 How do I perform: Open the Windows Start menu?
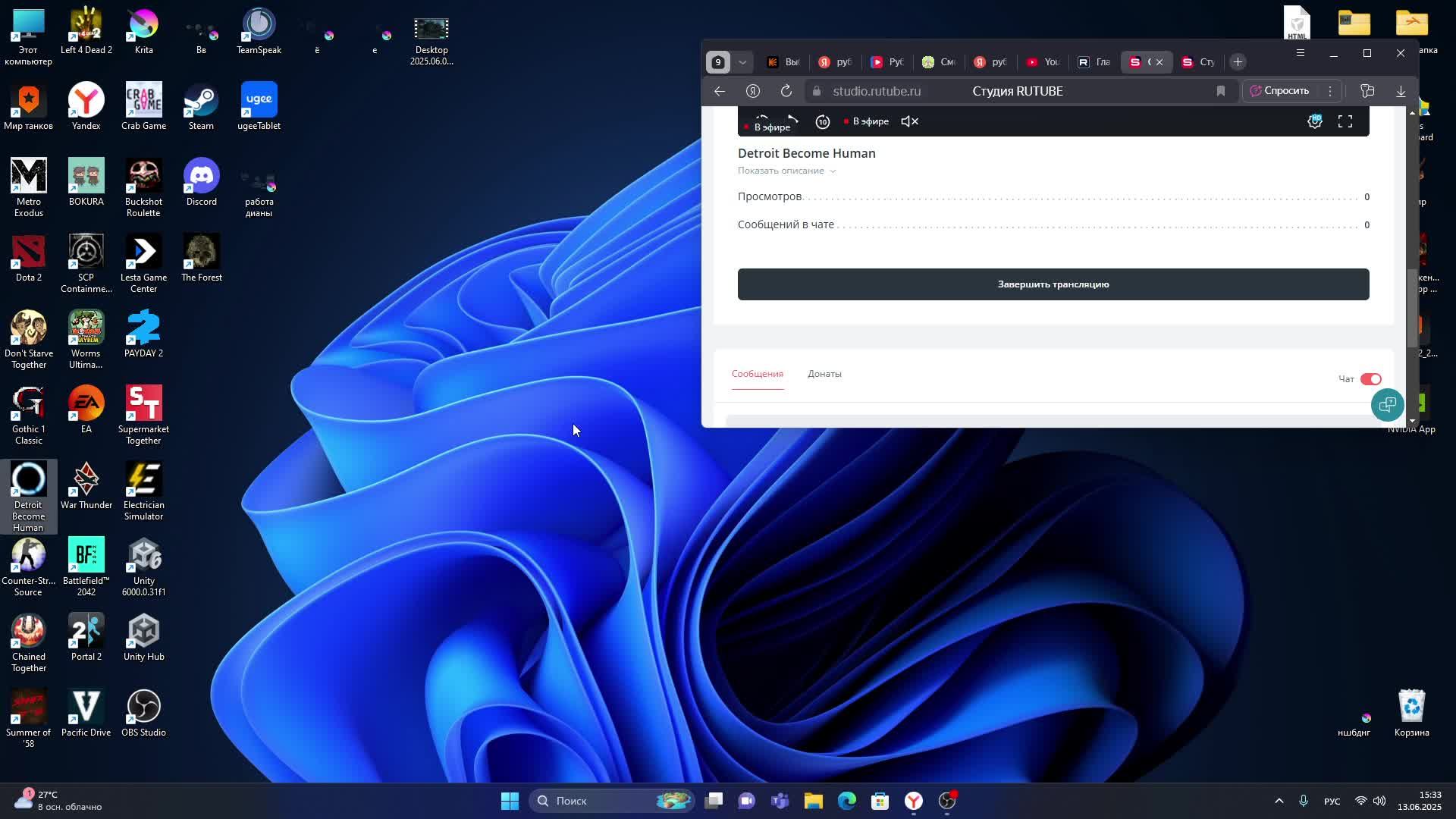pyautogui.click(x=510, y=801)
